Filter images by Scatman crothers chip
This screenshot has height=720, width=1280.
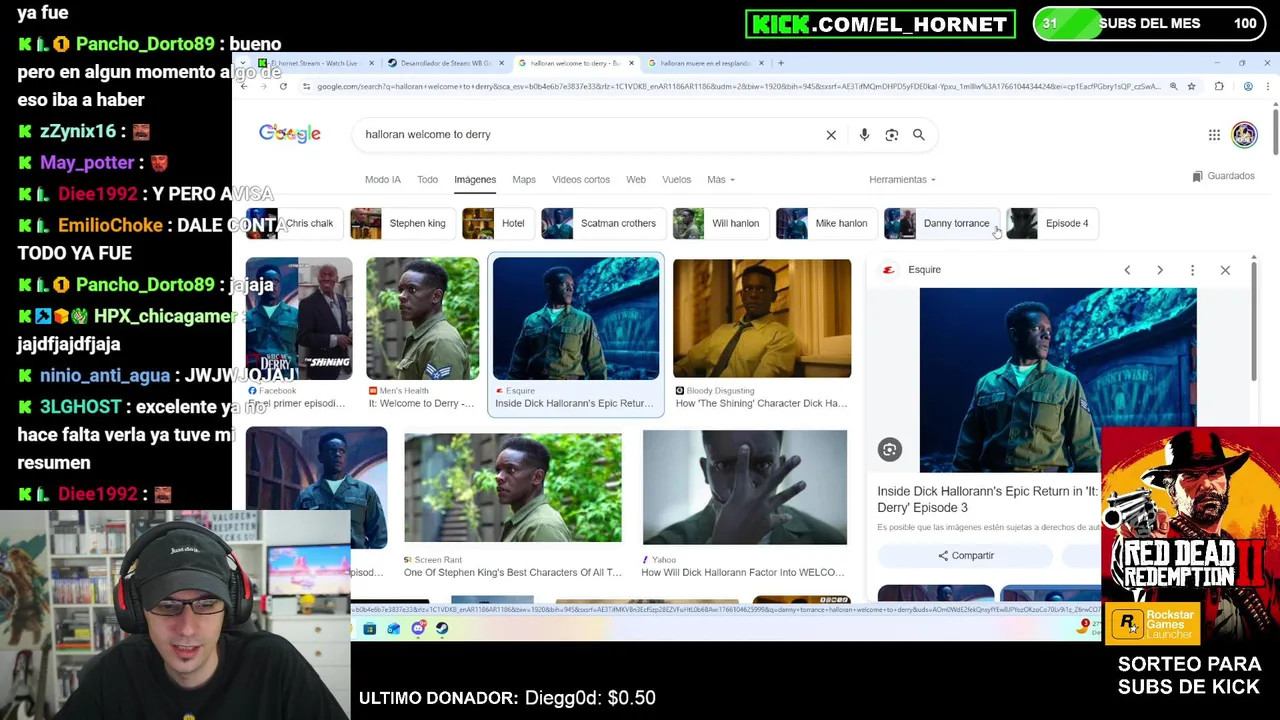pyautogui.click(x=602, y=224)
